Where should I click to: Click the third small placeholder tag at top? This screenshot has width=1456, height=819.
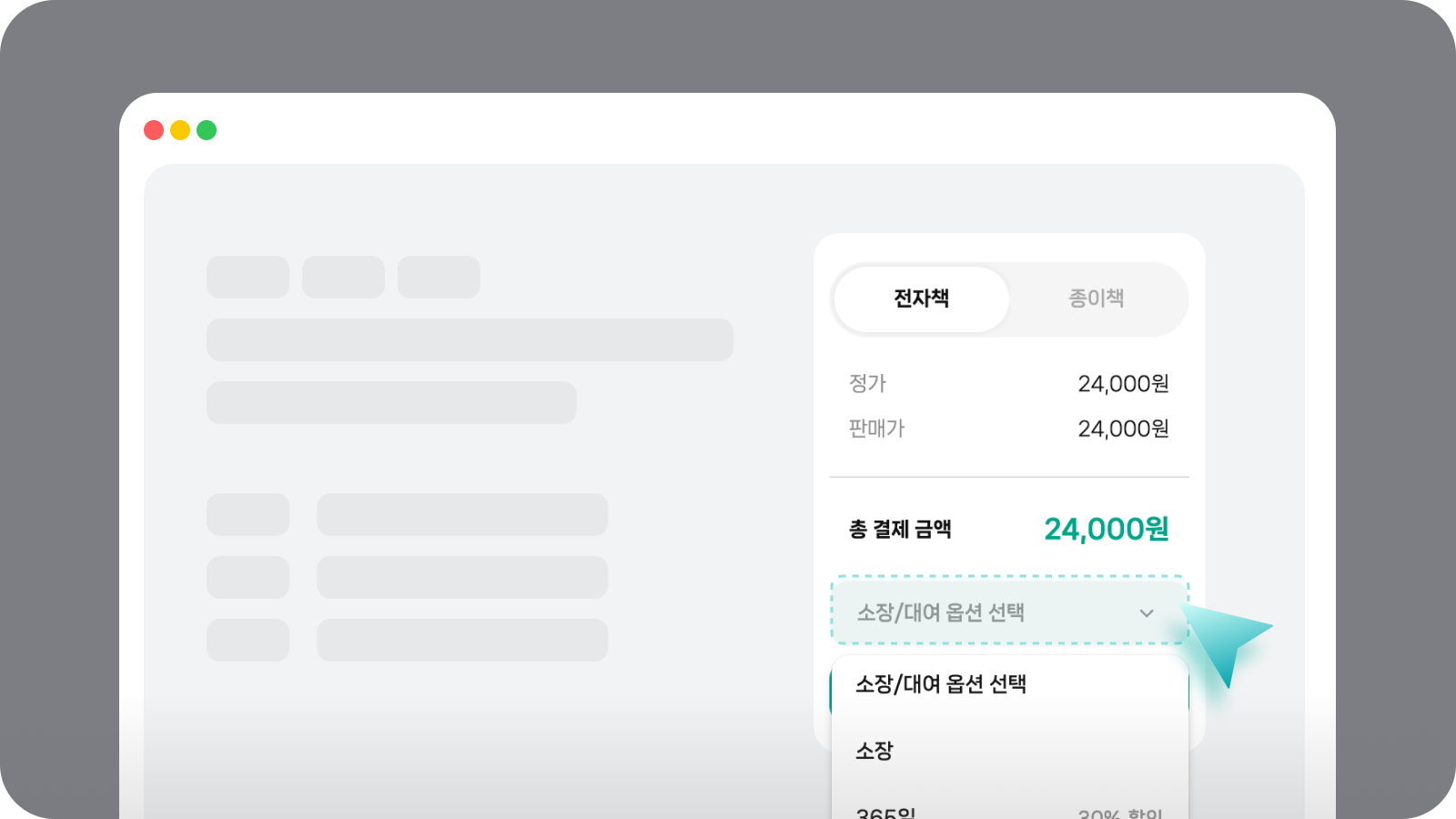click(x=439, y=277)
